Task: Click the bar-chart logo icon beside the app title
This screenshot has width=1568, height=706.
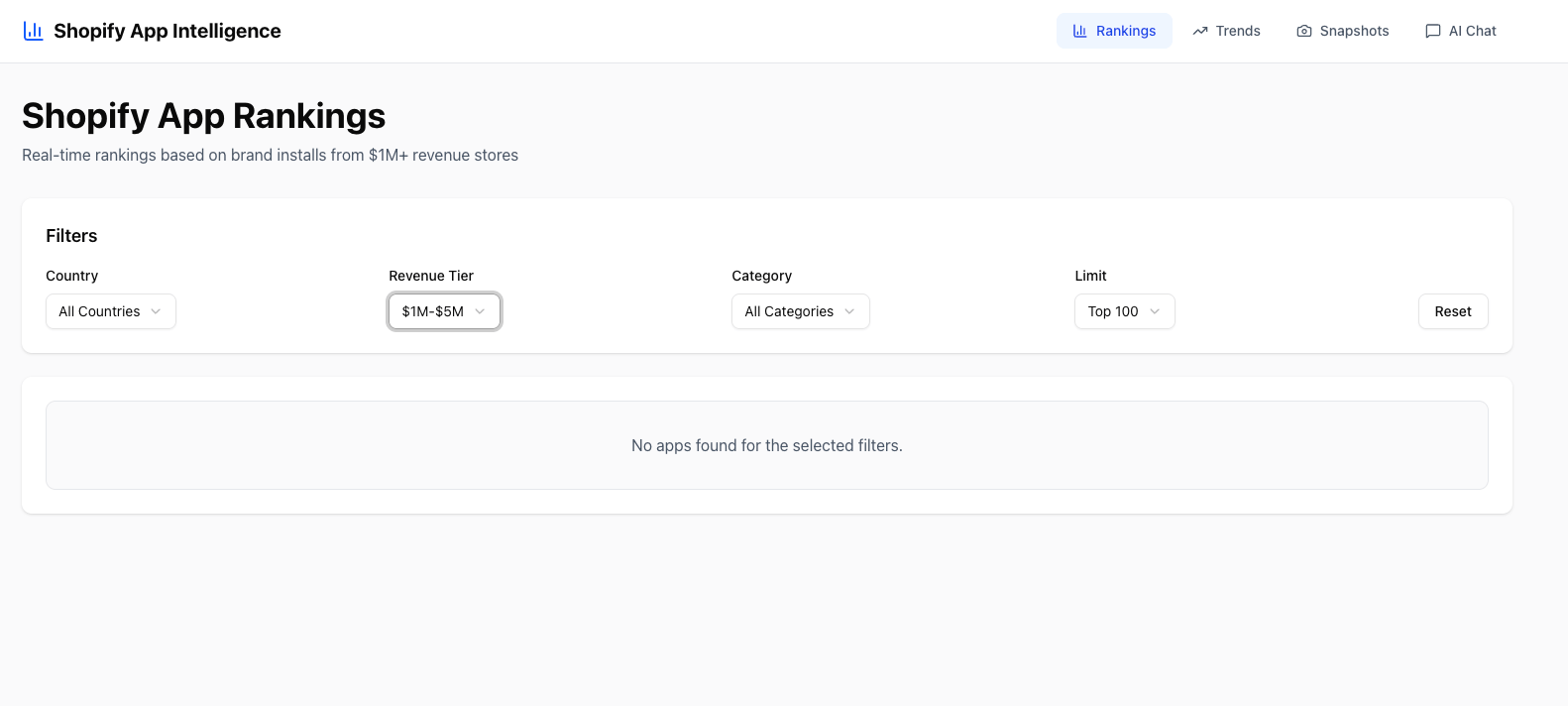Action: click(x=33, y=31)
